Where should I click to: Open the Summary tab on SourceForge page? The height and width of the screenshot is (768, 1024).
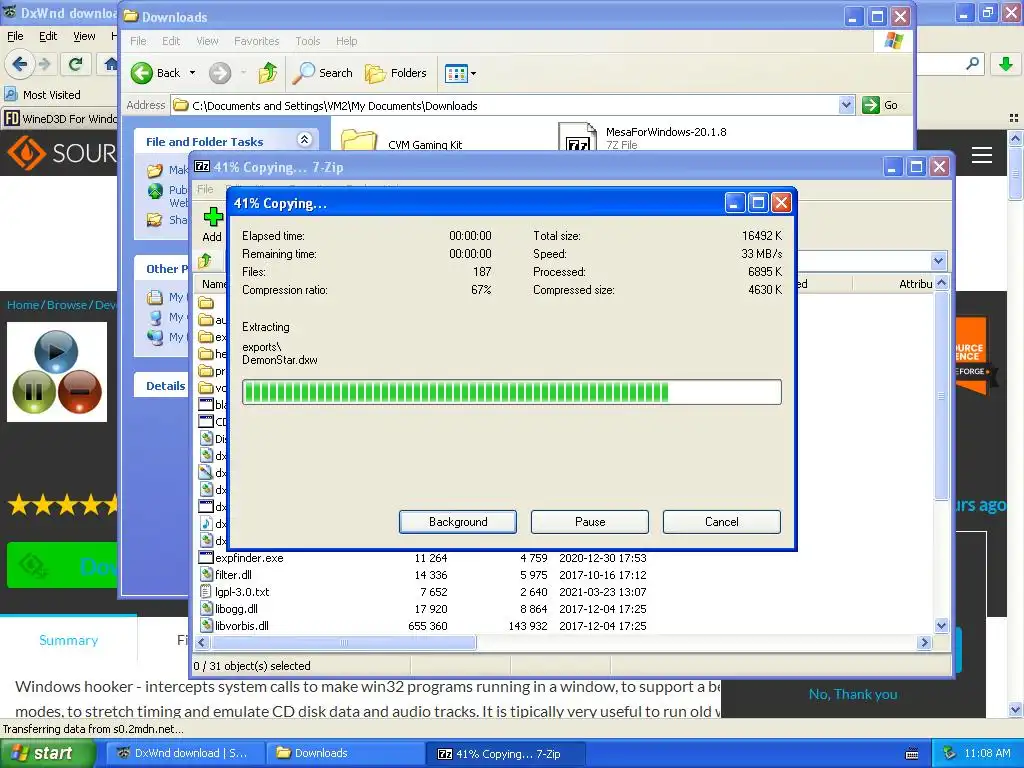[69, 640]
